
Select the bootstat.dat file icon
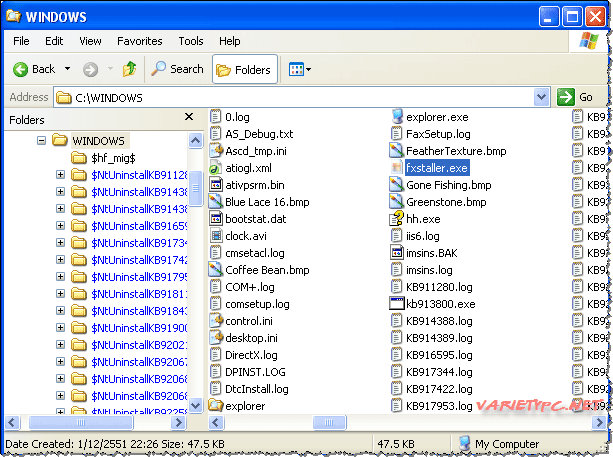point(216,219)
